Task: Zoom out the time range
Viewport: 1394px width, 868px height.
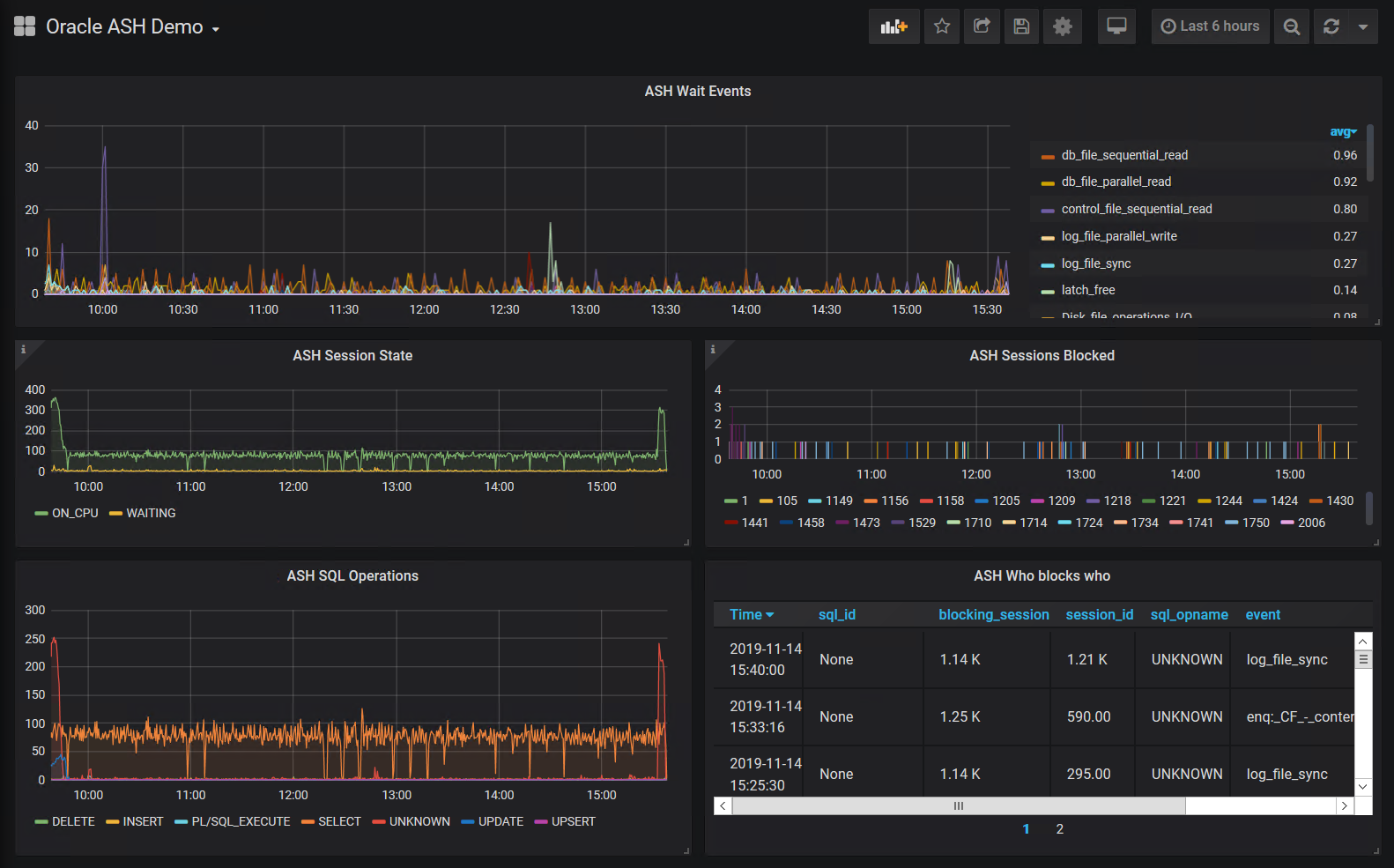Action: [x=1292, y=26]
